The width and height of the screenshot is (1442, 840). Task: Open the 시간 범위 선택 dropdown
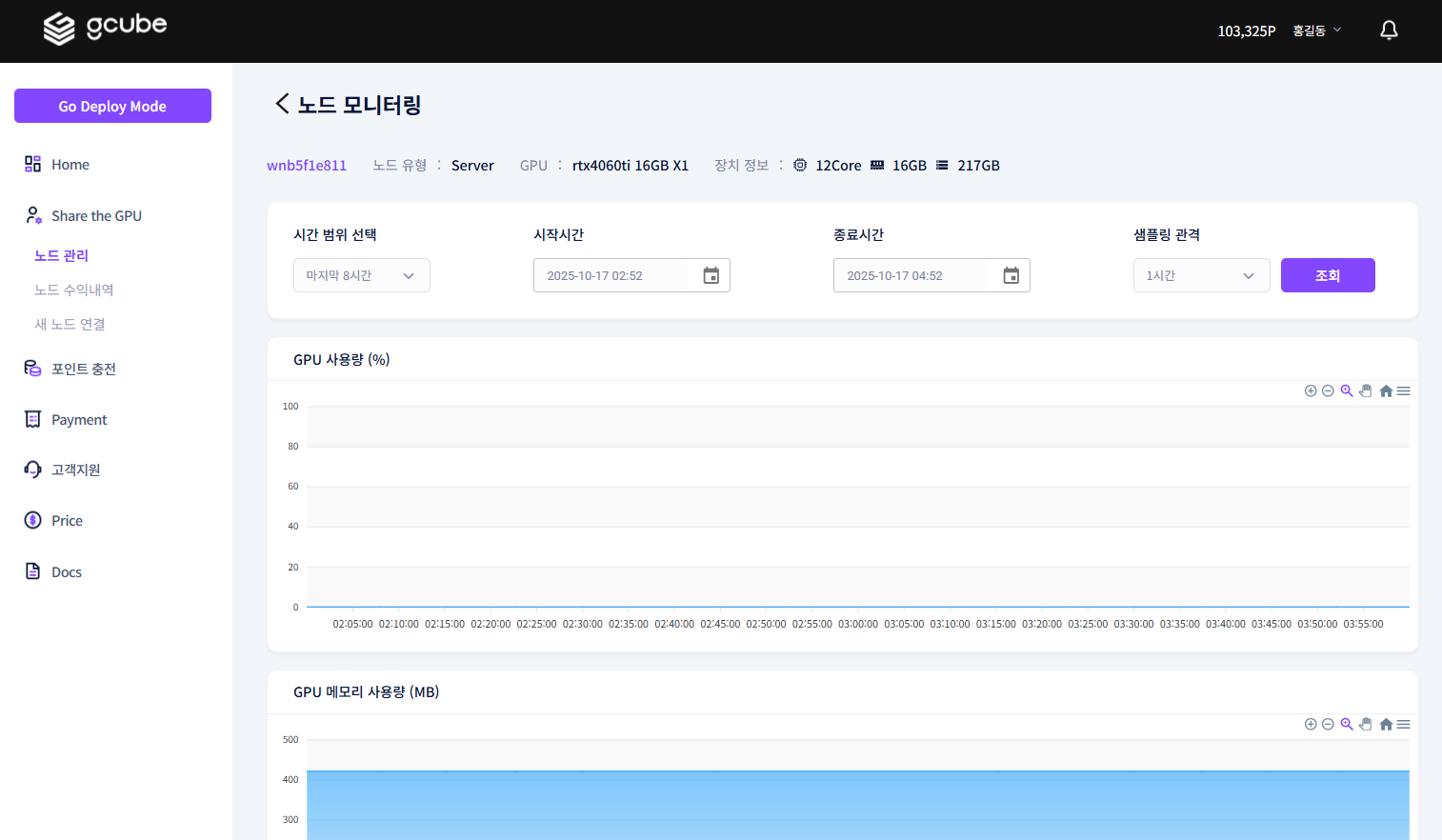click(361, 274)
